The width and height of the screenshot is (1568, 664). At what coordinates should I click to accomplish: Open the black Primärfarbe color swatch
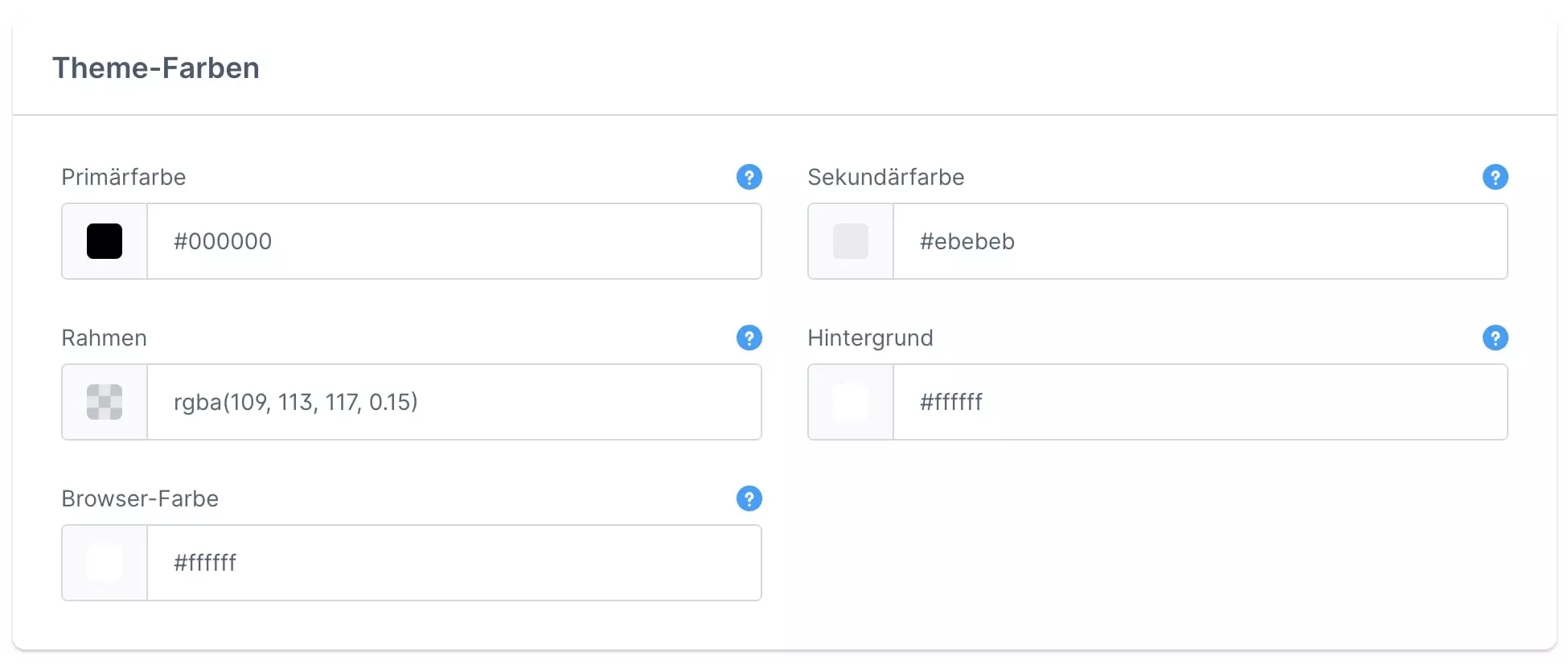(x=105, y=241)
